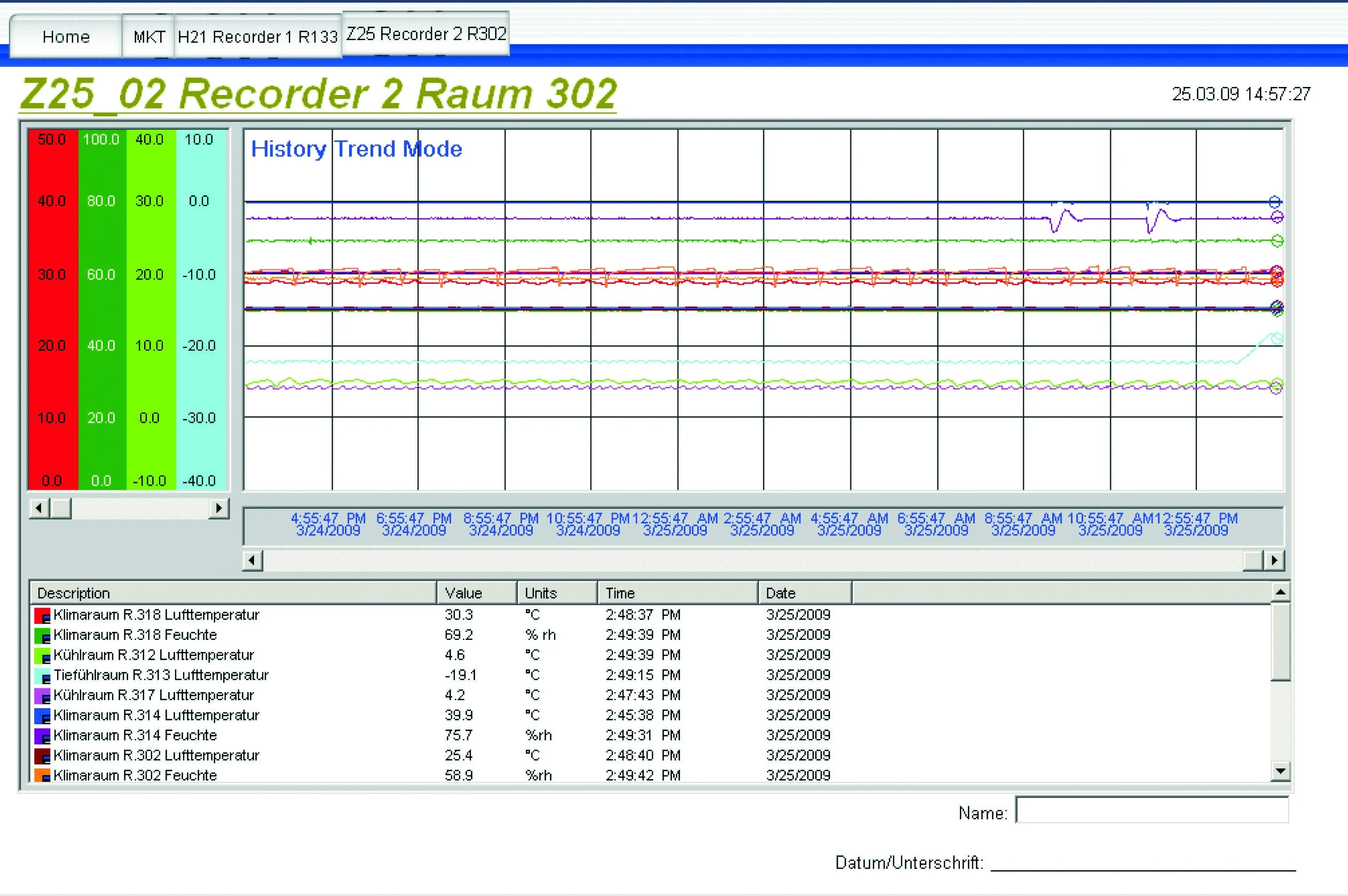Click the orange Klimaraum R.302 Feuchte icon

(43, 775)
